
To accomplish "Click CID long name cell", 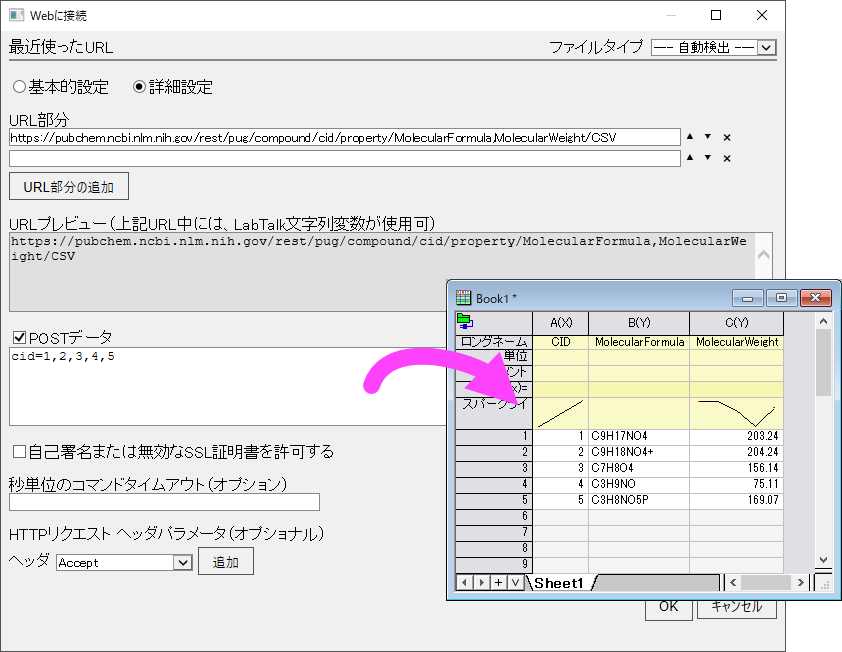I will pos(561,342).
